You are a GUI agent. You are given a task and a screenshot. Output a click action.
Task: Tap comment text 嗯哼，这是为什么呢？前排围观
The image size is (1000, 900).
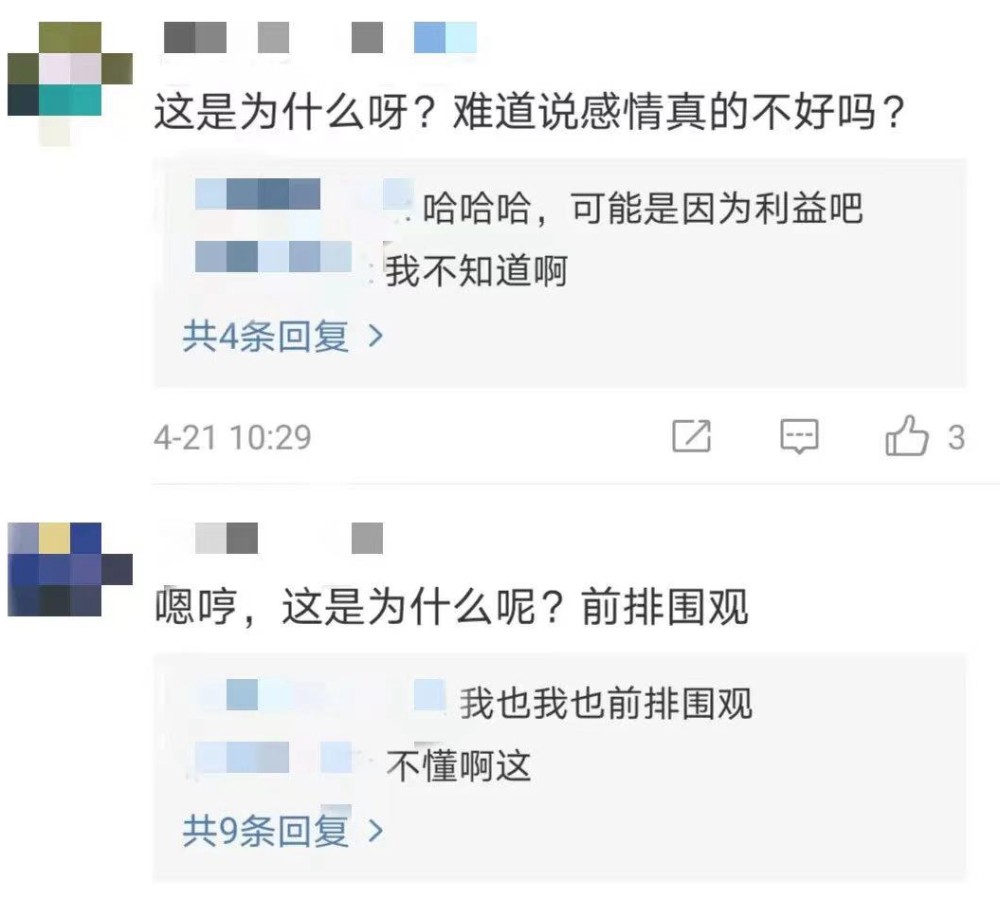[452, 607]
